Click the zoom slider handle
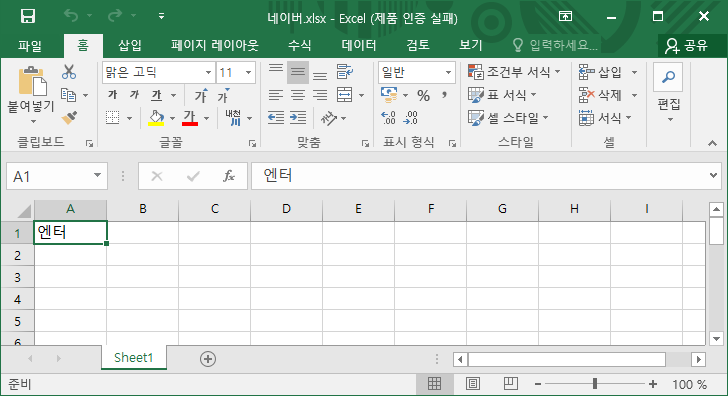 pyautogui.click(x=595, y=383)
